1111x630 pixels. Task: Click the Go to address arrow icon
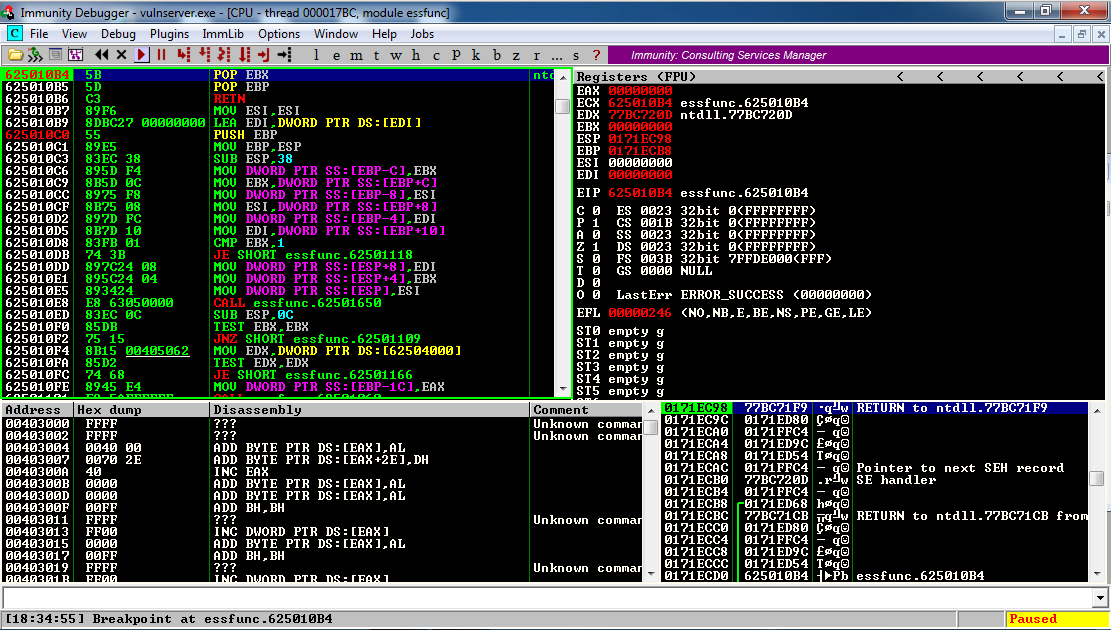click(284, 55)
